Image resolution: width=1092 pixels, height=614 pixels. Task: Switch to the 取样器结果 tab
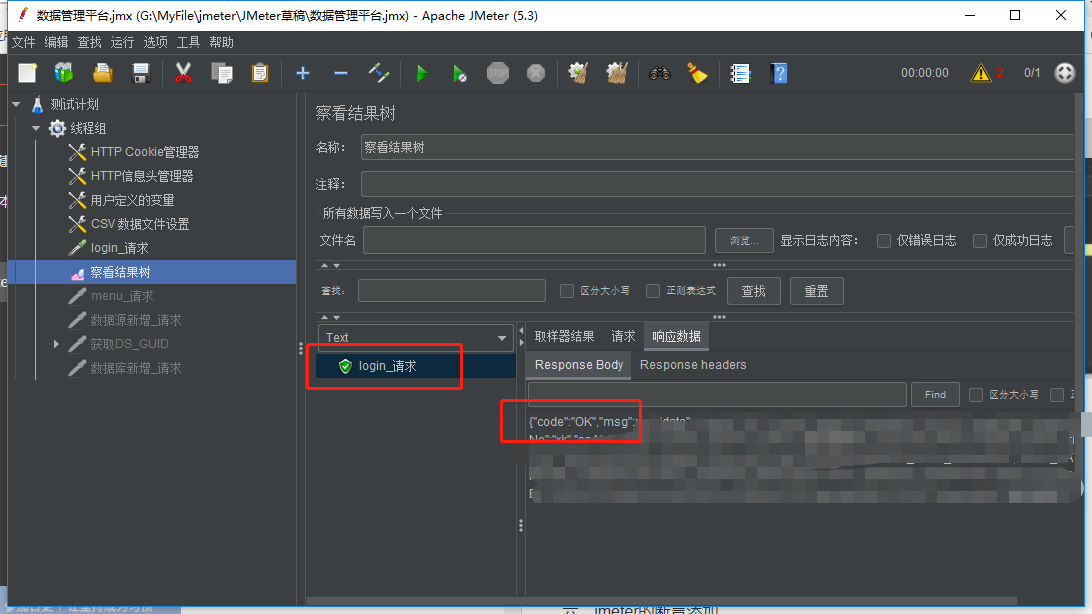coord(564,337)
